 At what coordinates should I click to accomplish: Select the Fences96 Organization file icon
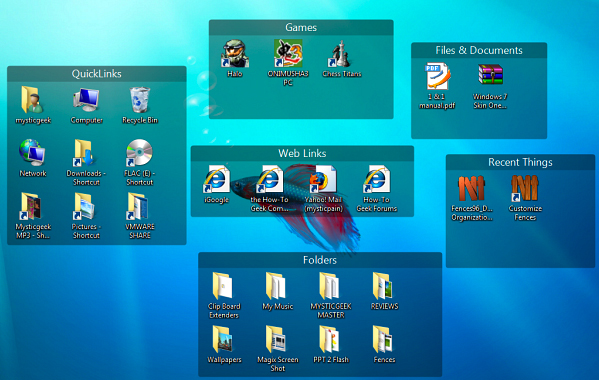point(471,188)
